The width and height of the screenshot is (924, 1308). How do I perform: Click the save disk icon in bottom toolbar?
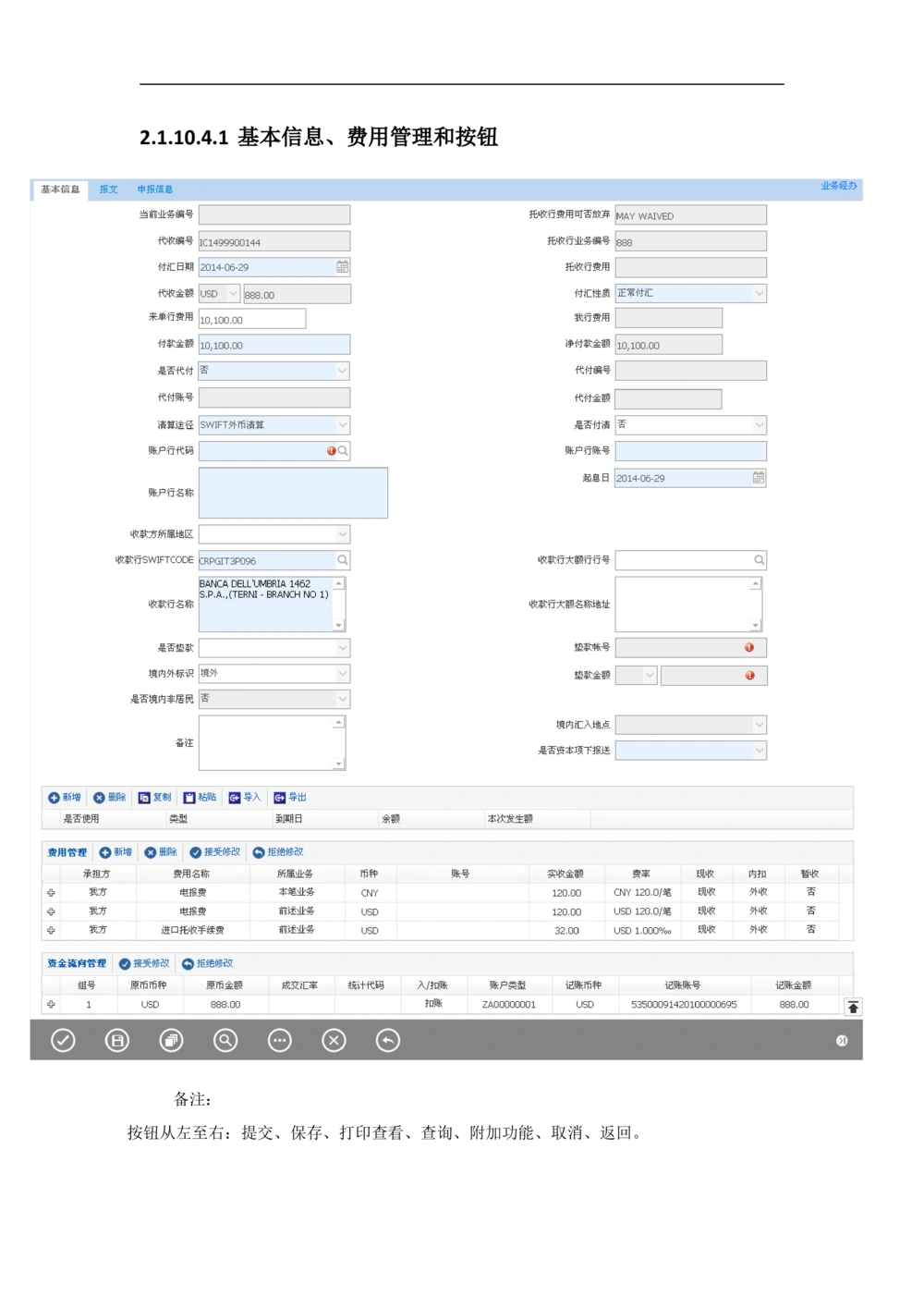pos(117,1041)
